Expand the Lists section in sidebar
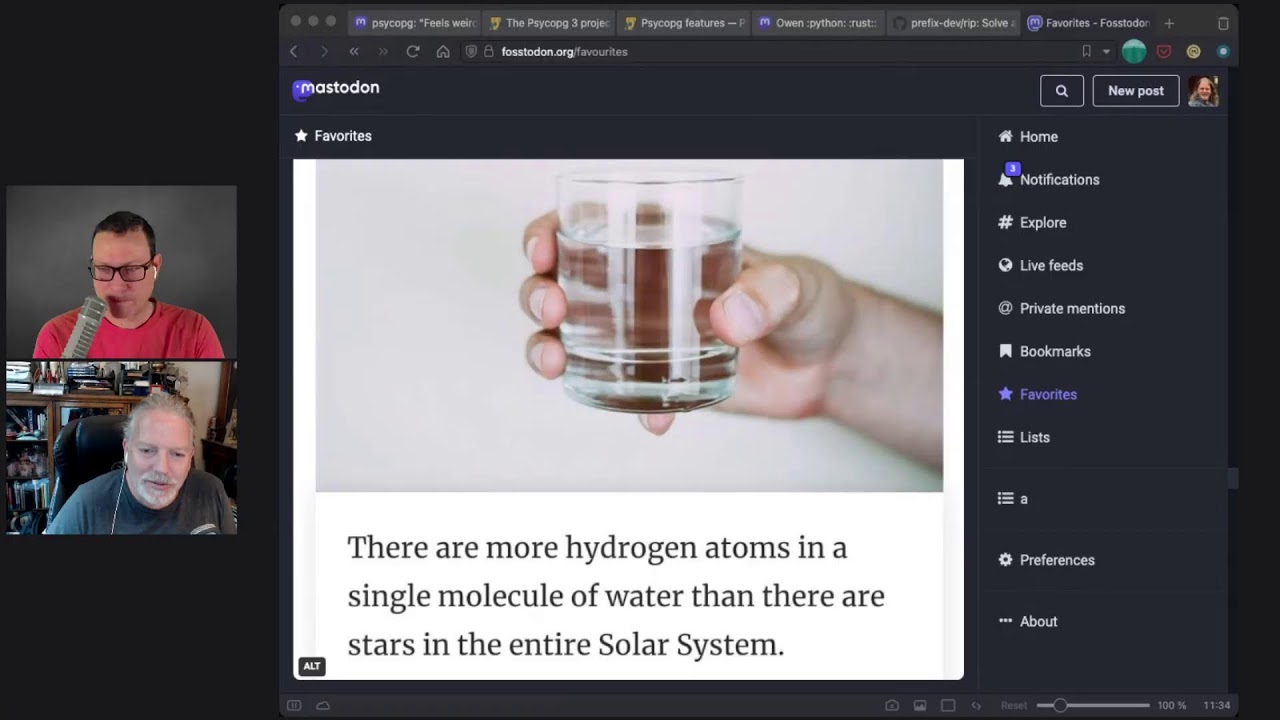The height and width of the screenshot is (720, 1280). tap(1034, 437)
